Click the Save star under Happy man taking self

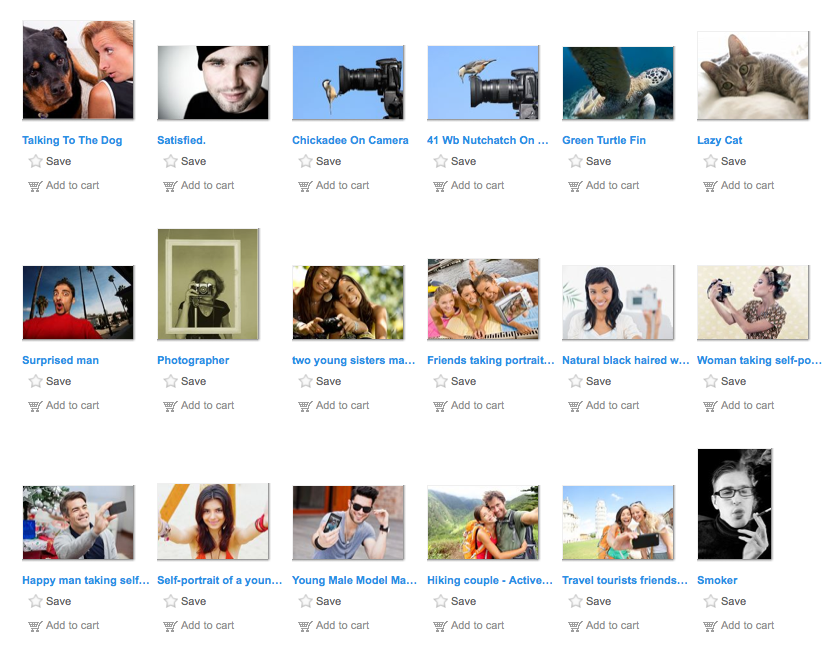[x=35, y=601]
